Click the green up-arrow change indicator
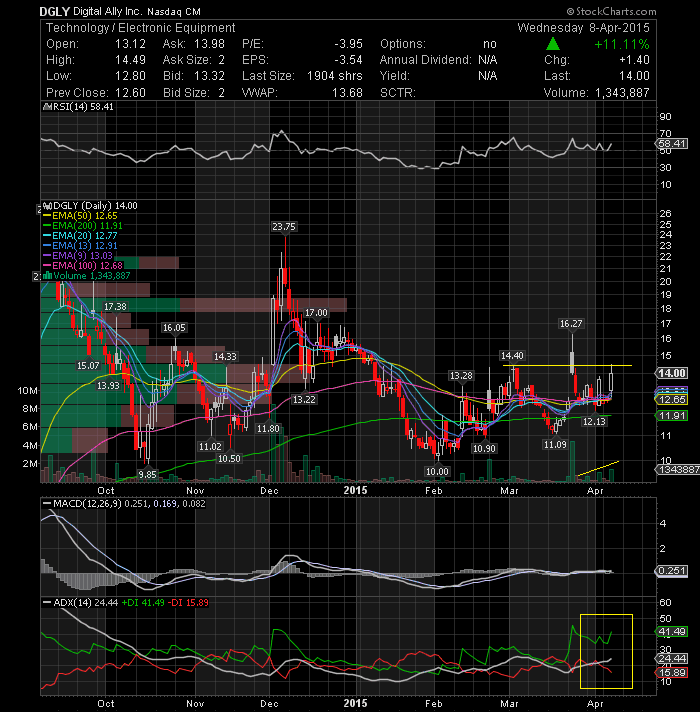The height and width of the screenshot is (712, 700). coord(552,44)
